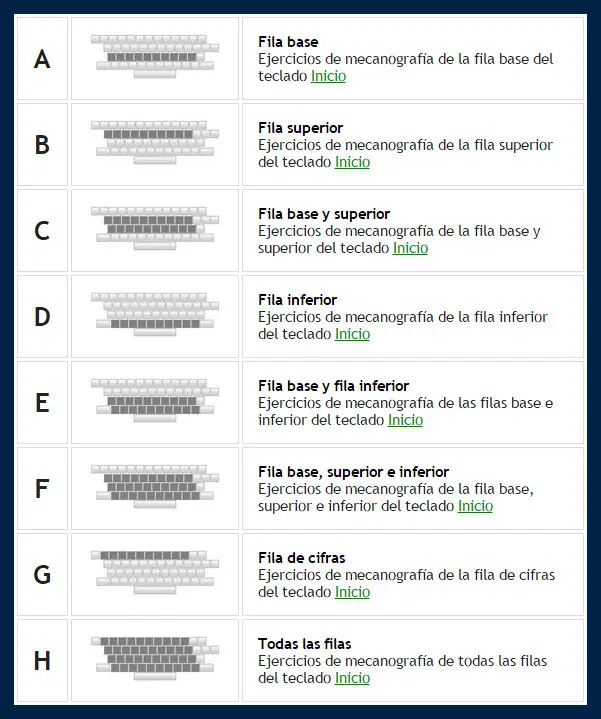Open Inicio for Fila base y fila inferior
Viewport: 601px width, 719px height.
[x=405, y=420]
